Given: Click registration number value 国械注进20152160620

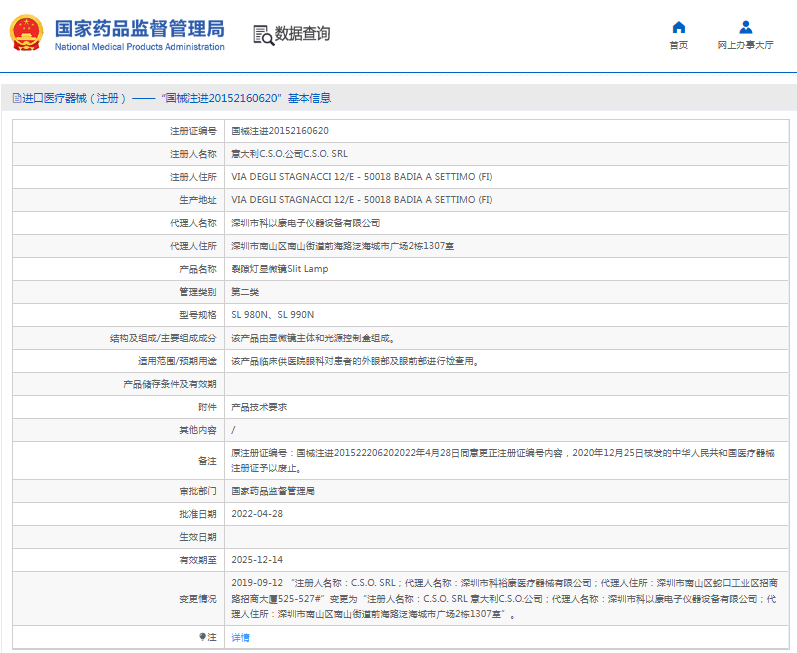Looking at the screenshot, I should [280, 131].
